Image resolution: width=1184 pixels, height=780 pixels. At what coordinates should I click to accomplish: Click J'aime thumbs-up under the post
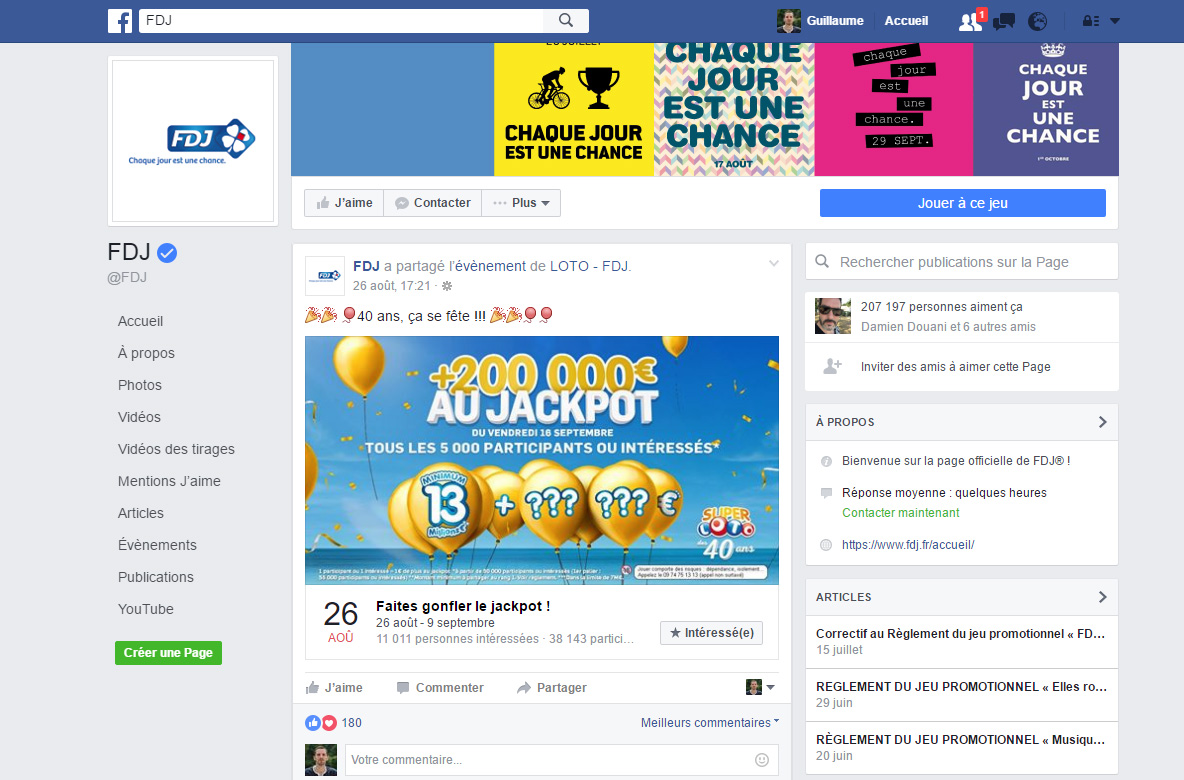(x=334, y=688)
